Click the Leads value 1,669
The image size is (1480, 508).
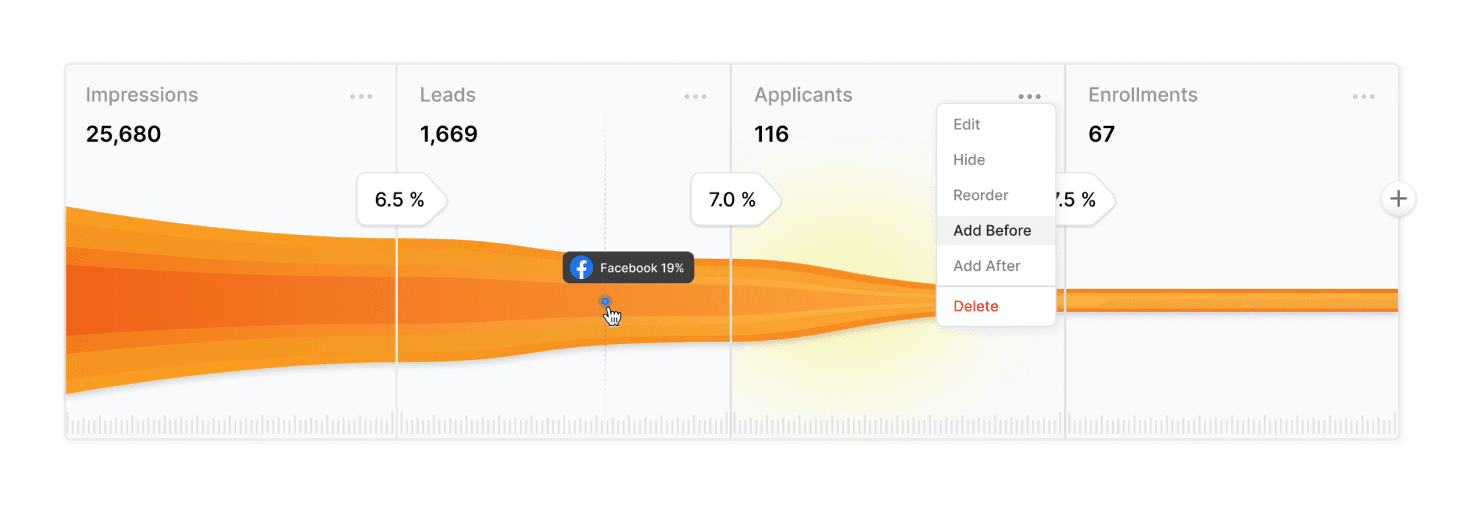click(449, 134)
